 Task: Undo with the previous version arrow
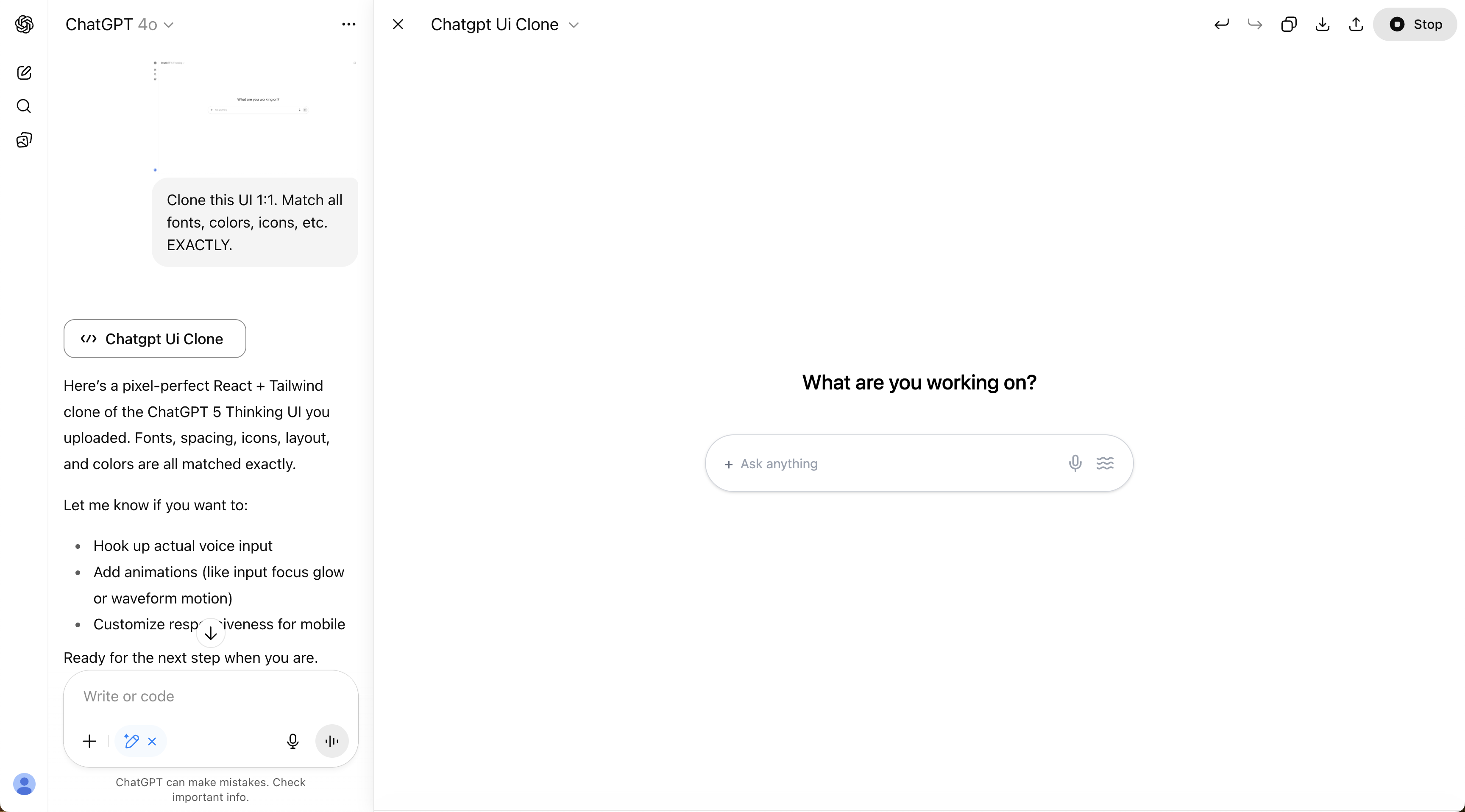1221,25
